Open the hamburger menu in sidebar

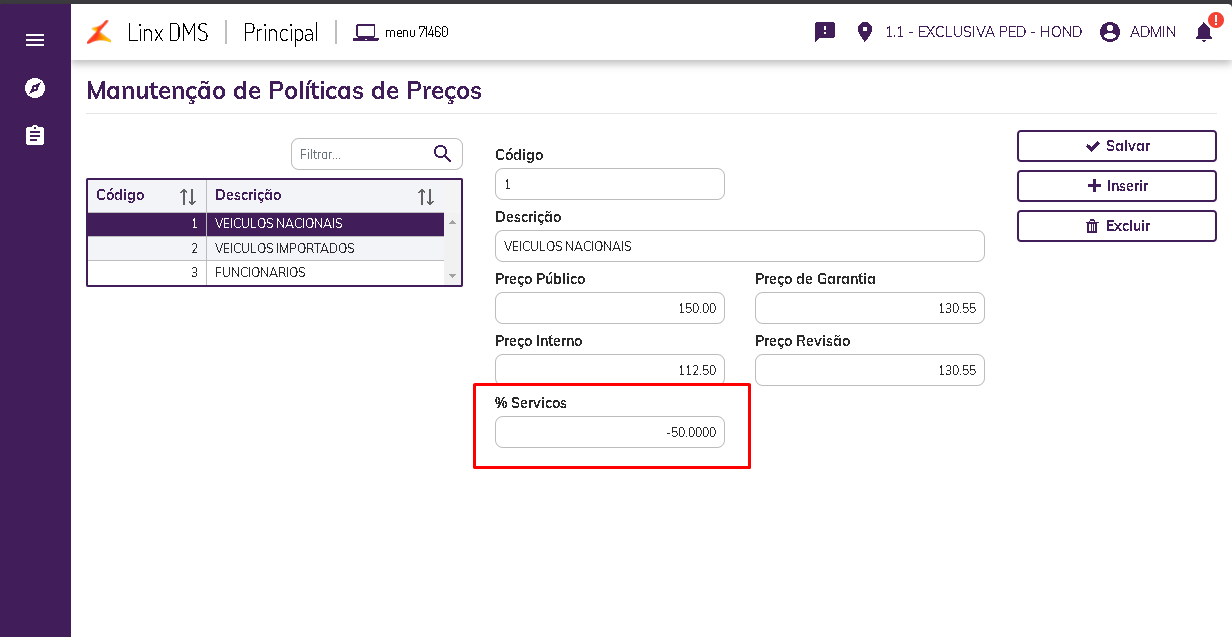point(35,40)
